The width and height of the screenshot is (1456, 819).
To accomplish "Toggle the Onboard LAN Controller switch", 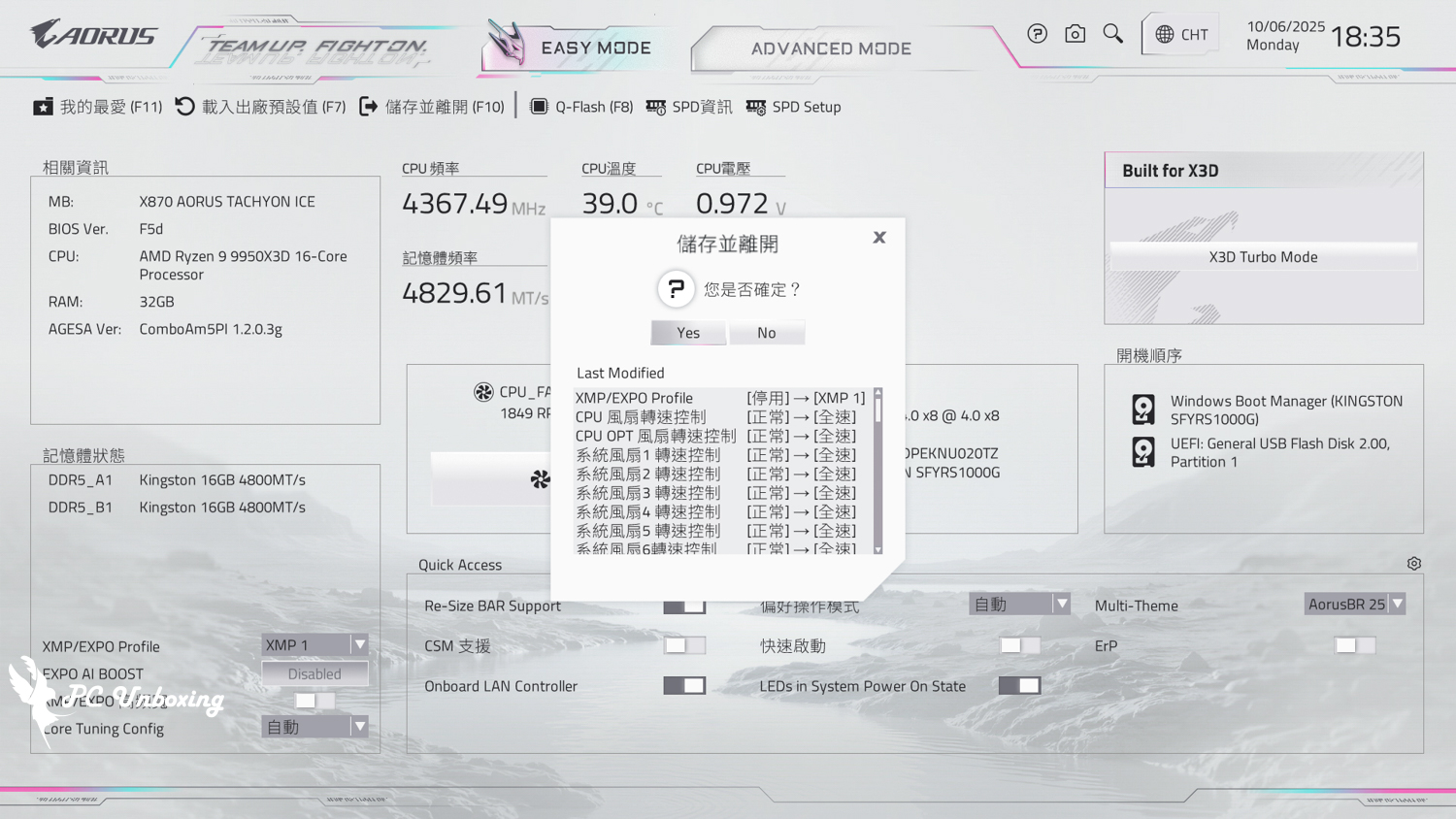I will point(684,686).
